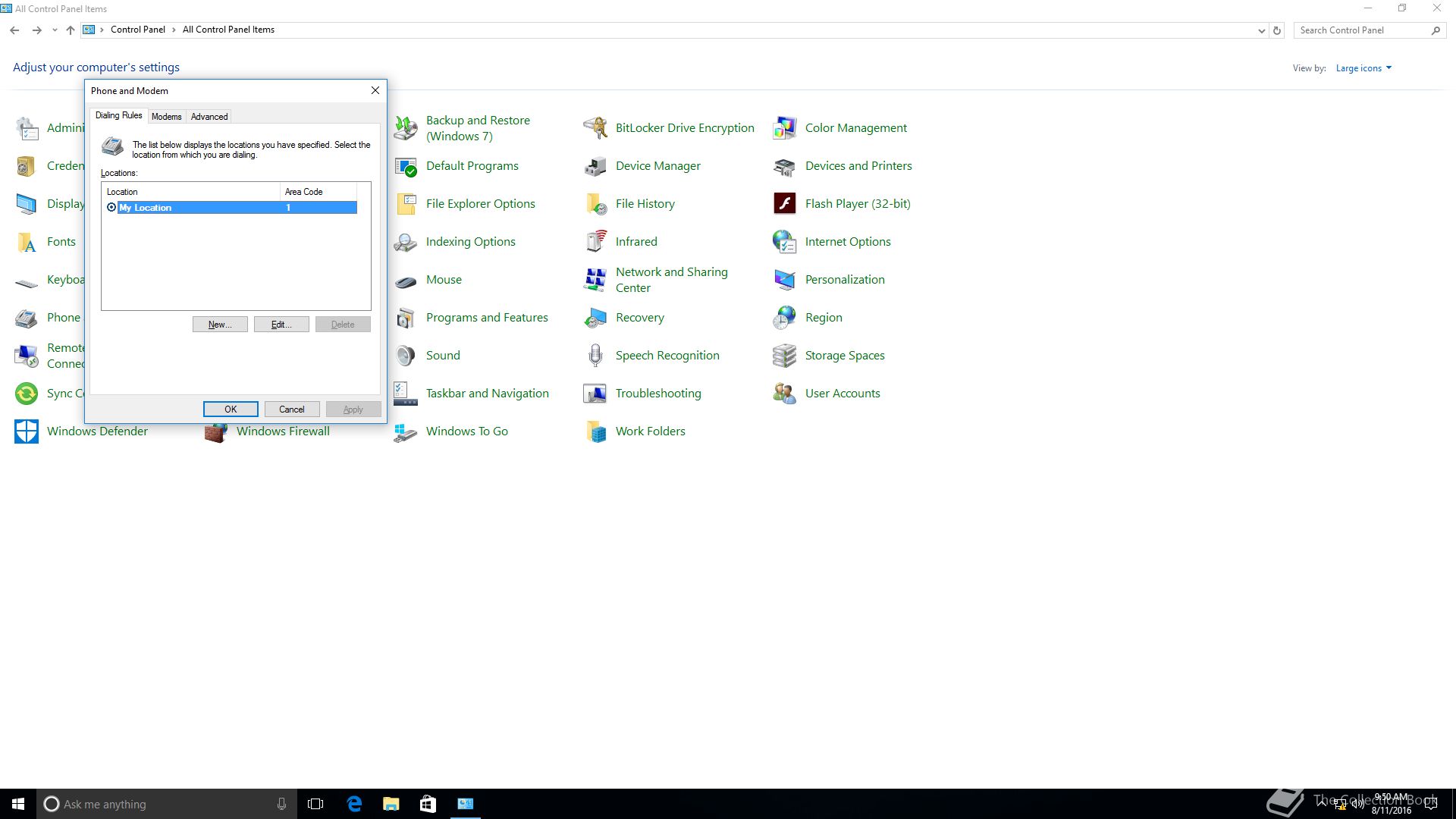Open Personalization icon
The image size is (1456, 819).
tap(785, 280)
